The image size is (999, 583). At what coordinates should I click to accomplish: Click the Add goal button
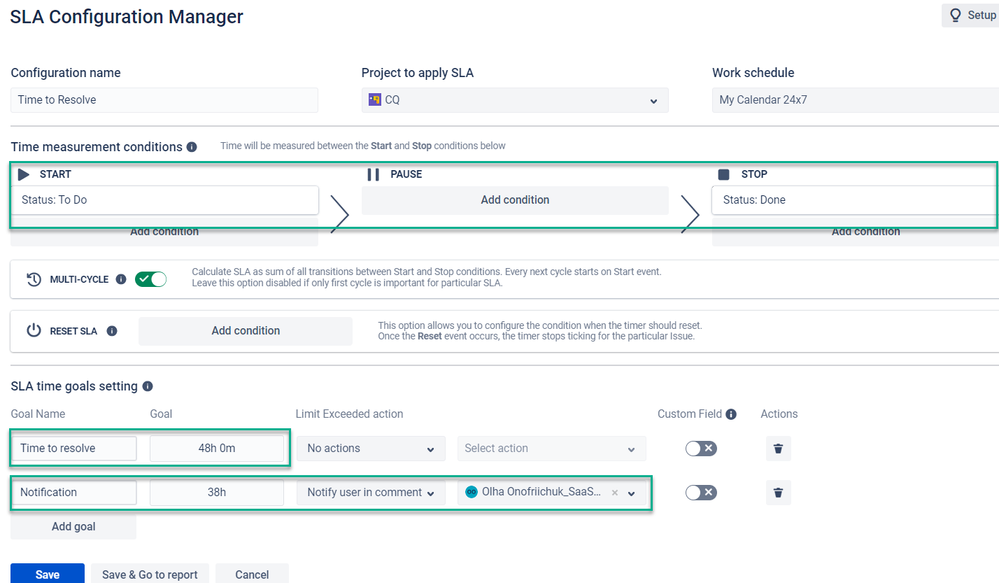(73, 526)
